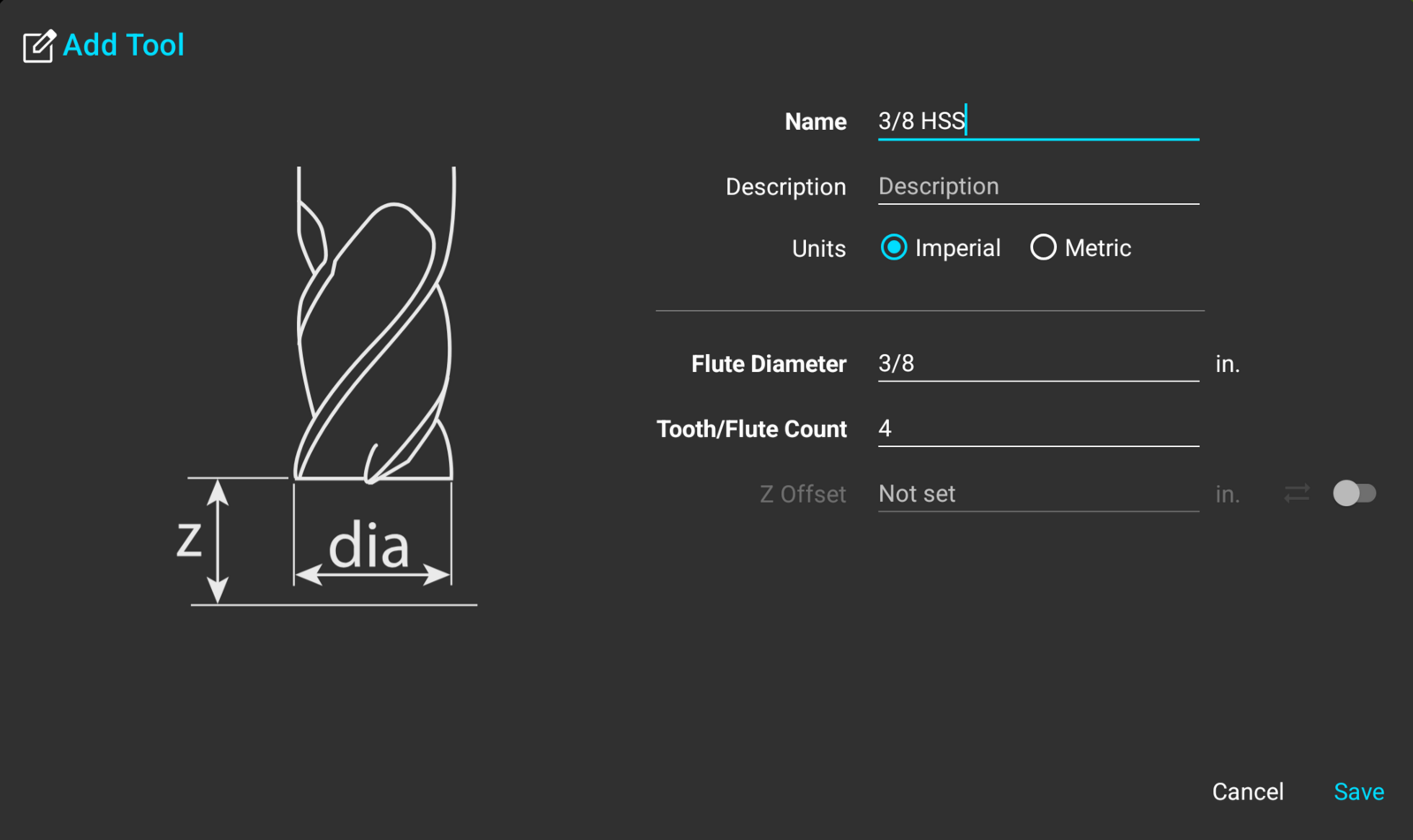Click into the Description input field
1413x840 pixels.
click(1038, 186)
